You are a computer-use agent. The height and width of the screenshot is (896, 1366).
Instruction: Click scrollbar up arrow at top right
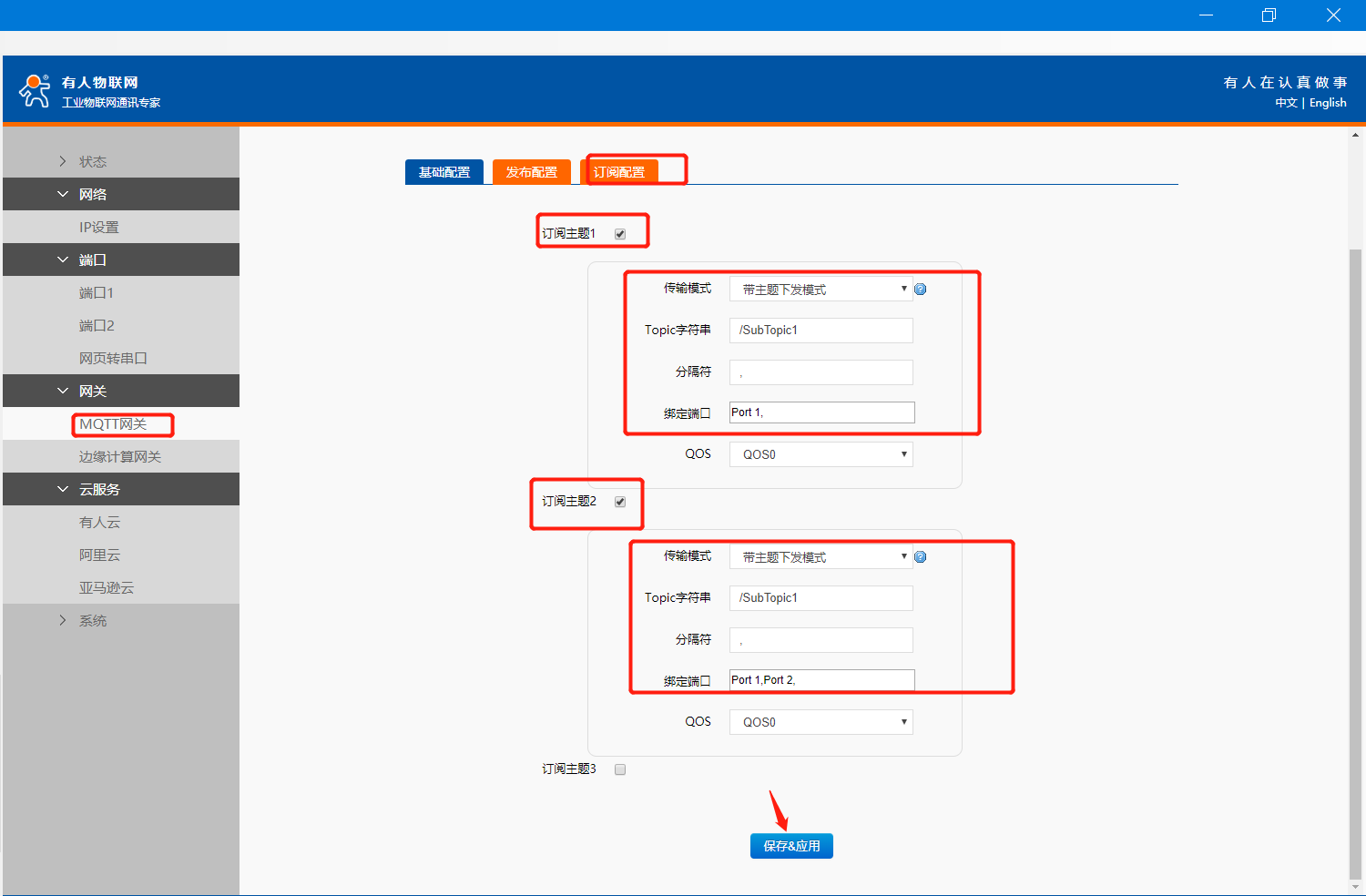[1355, 135]
